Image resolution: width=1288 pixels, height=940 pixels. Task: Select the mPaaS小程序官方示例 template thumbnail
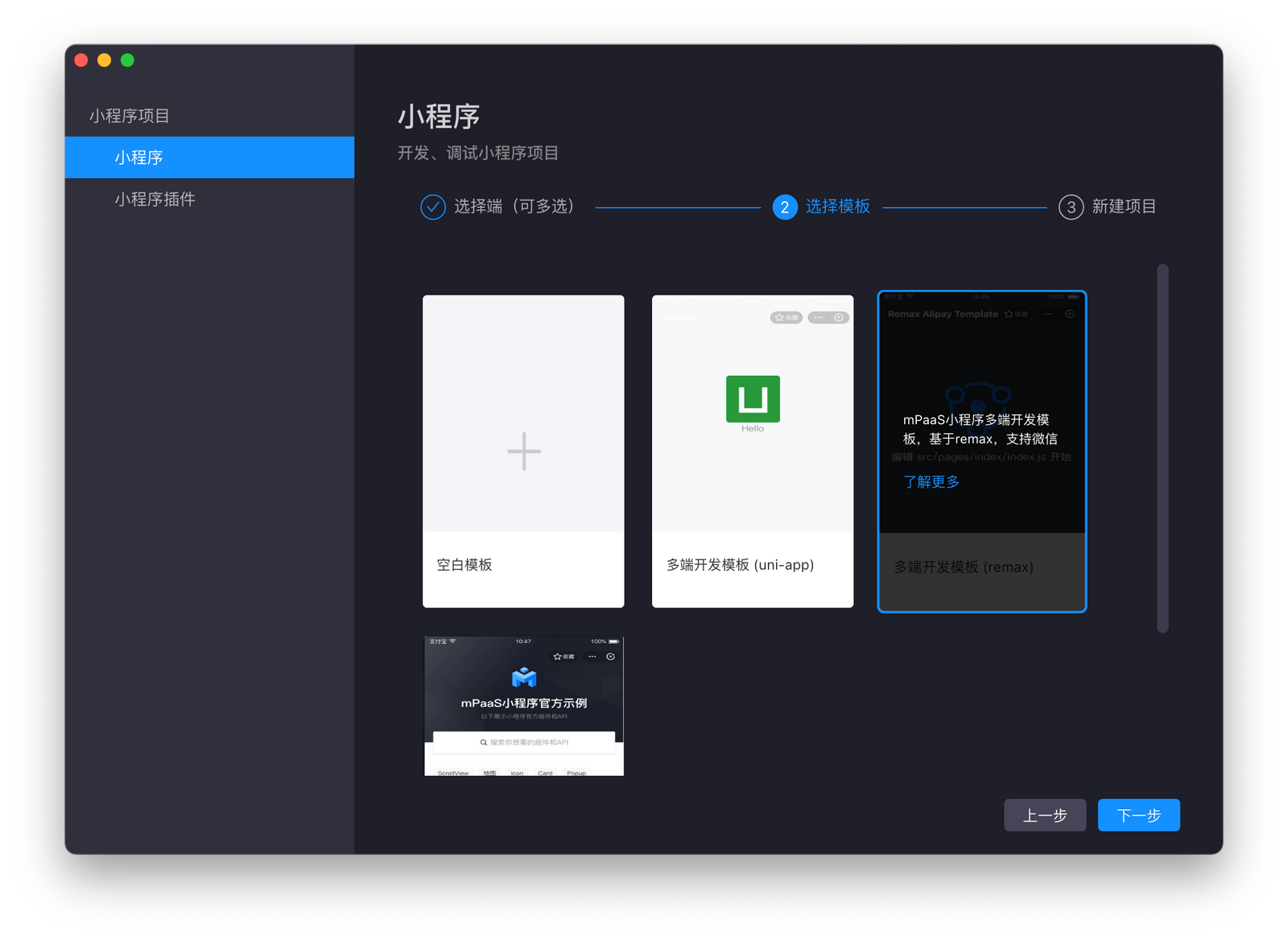click(524, 706)
